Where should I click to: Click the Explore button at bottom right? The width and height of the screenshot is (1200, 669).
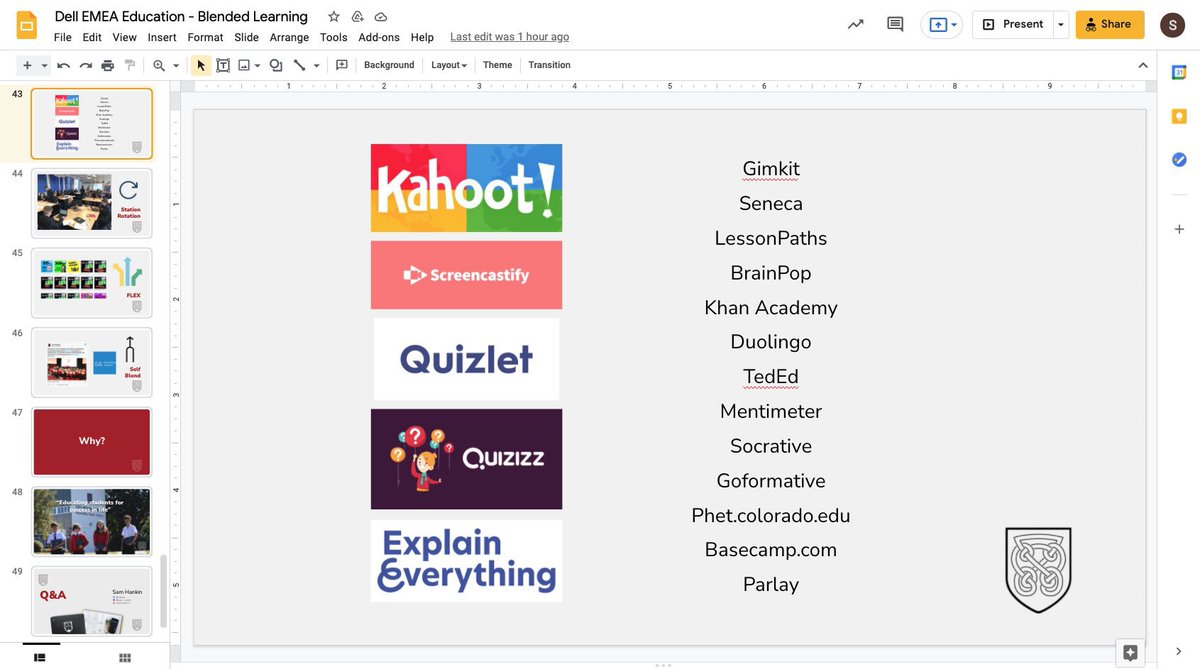coord(1130,653)
